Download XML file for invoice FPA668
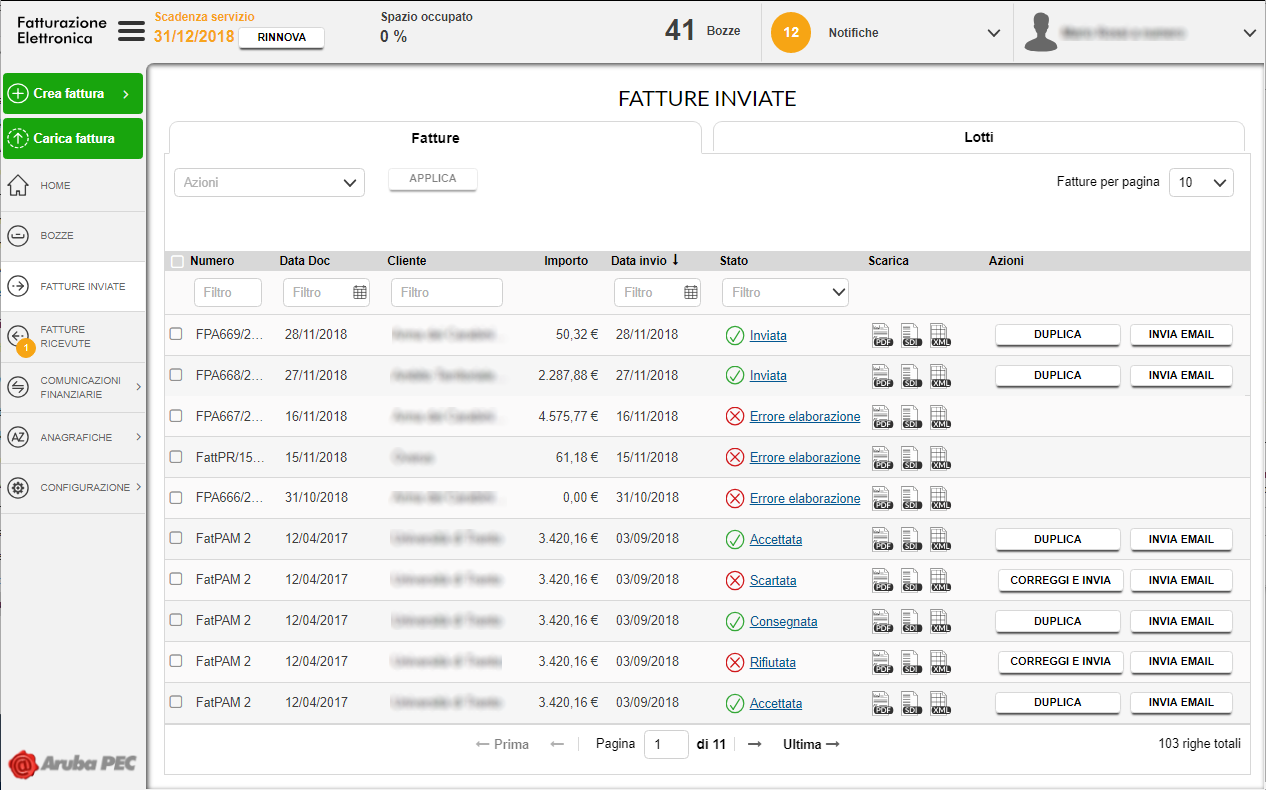Screen dimensions: 1266x790 coord(940,376)
